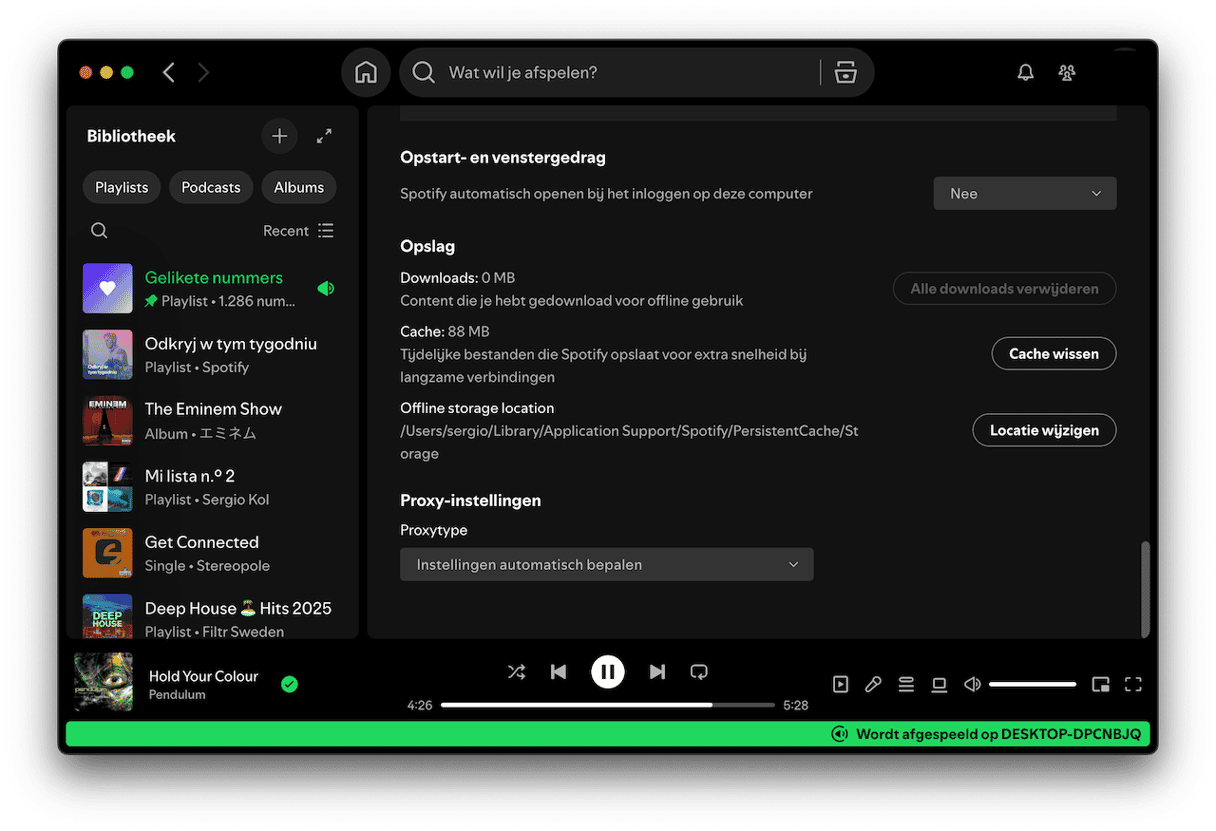Click the device icon in the green bar
1216x831 pixels.
840,734
